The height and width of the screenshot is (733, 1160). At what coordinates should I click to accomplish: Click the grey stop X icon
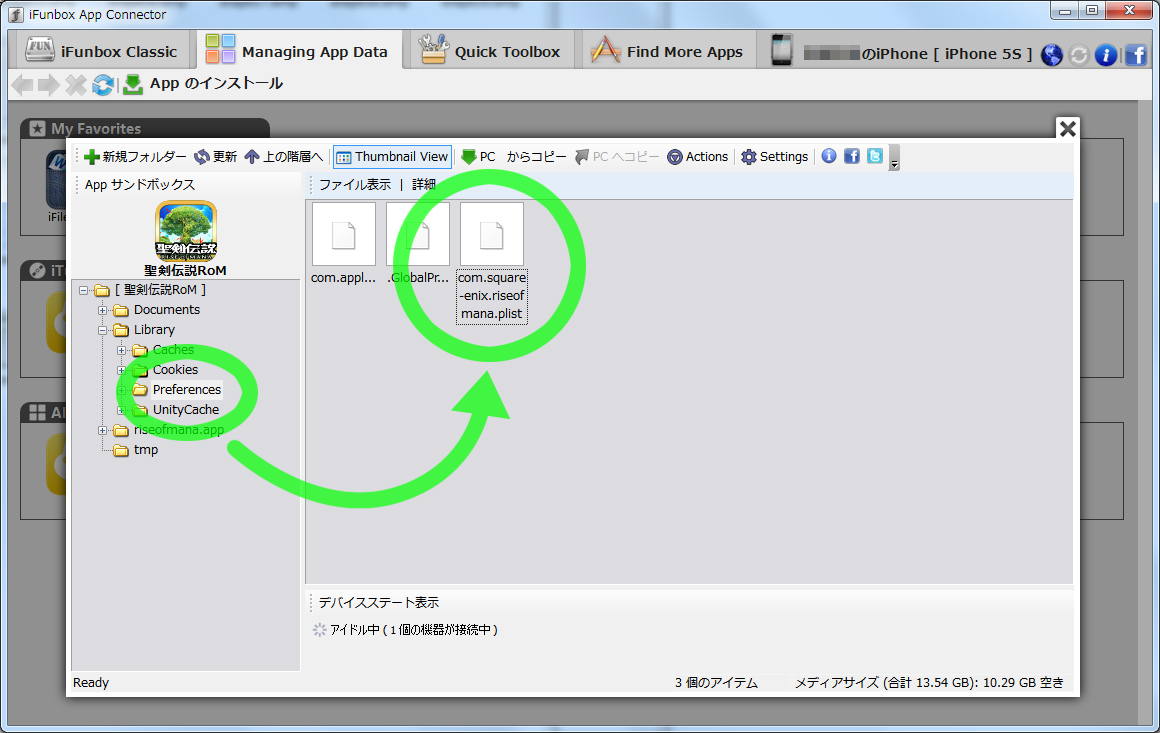[75, 85]
